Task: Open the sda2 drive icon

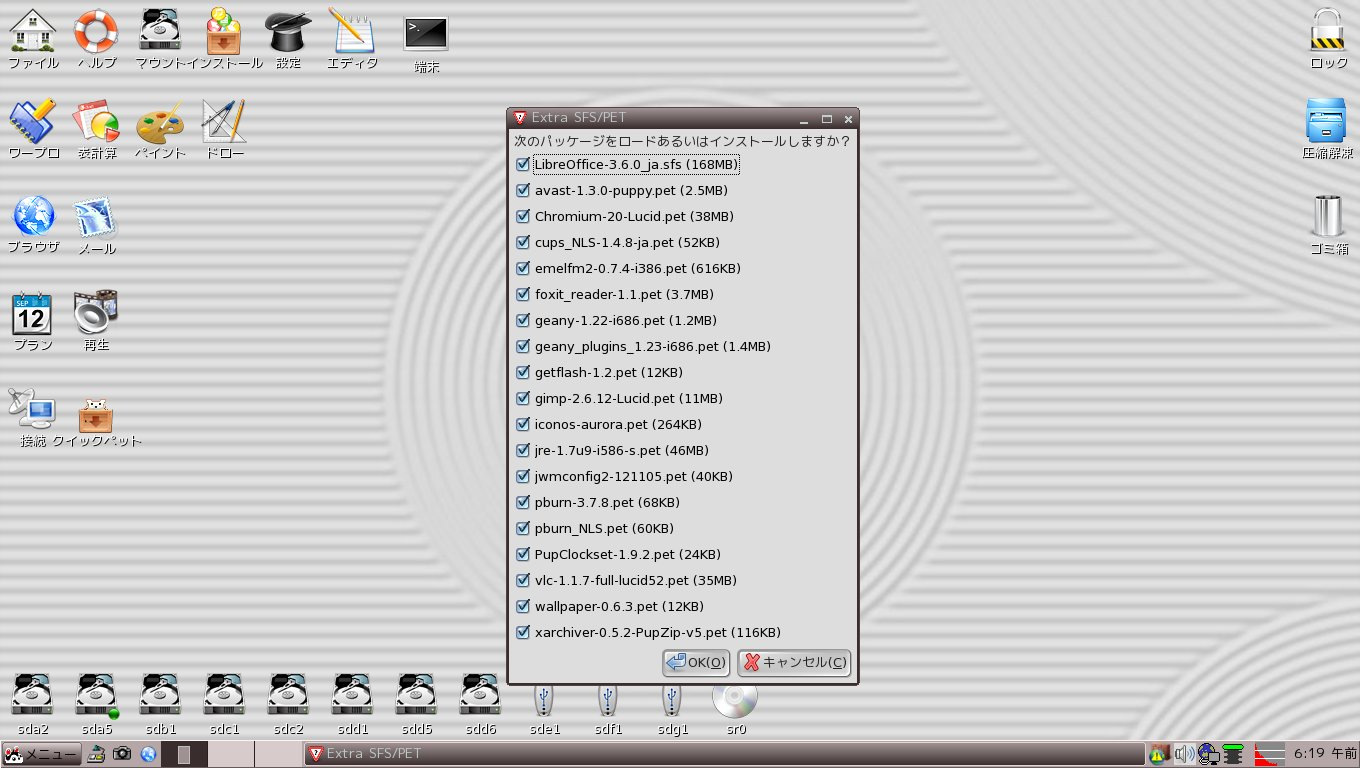Action: (x=33, y=696)
